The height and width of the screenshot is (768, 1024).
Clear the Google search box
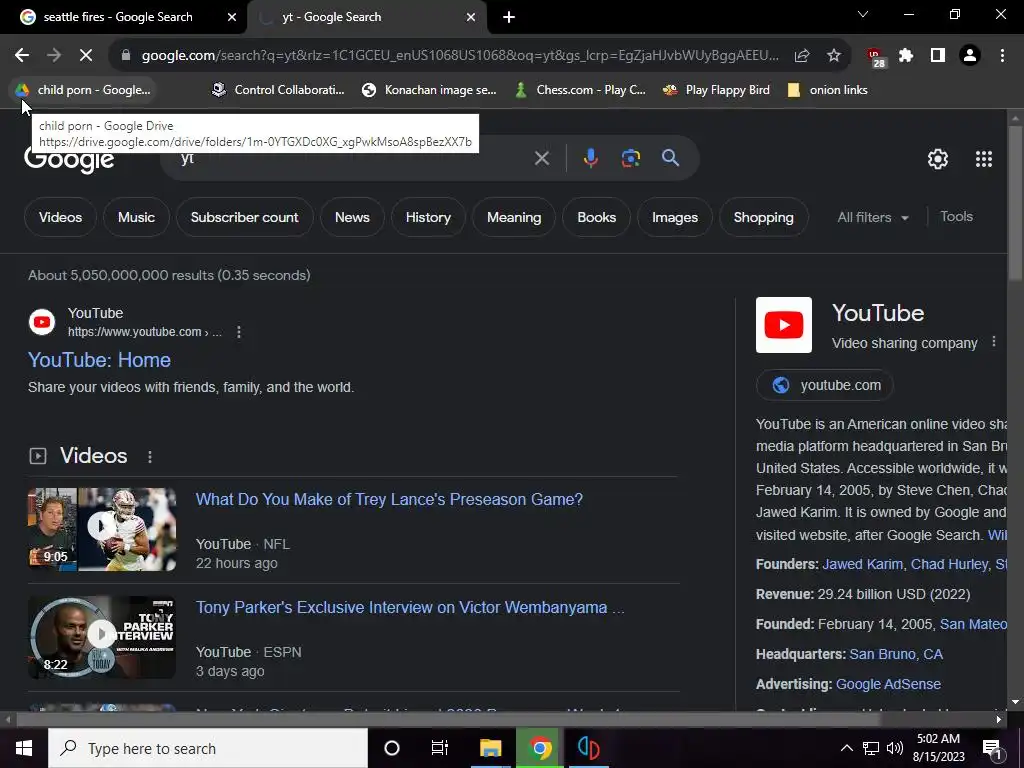(541, 158)
